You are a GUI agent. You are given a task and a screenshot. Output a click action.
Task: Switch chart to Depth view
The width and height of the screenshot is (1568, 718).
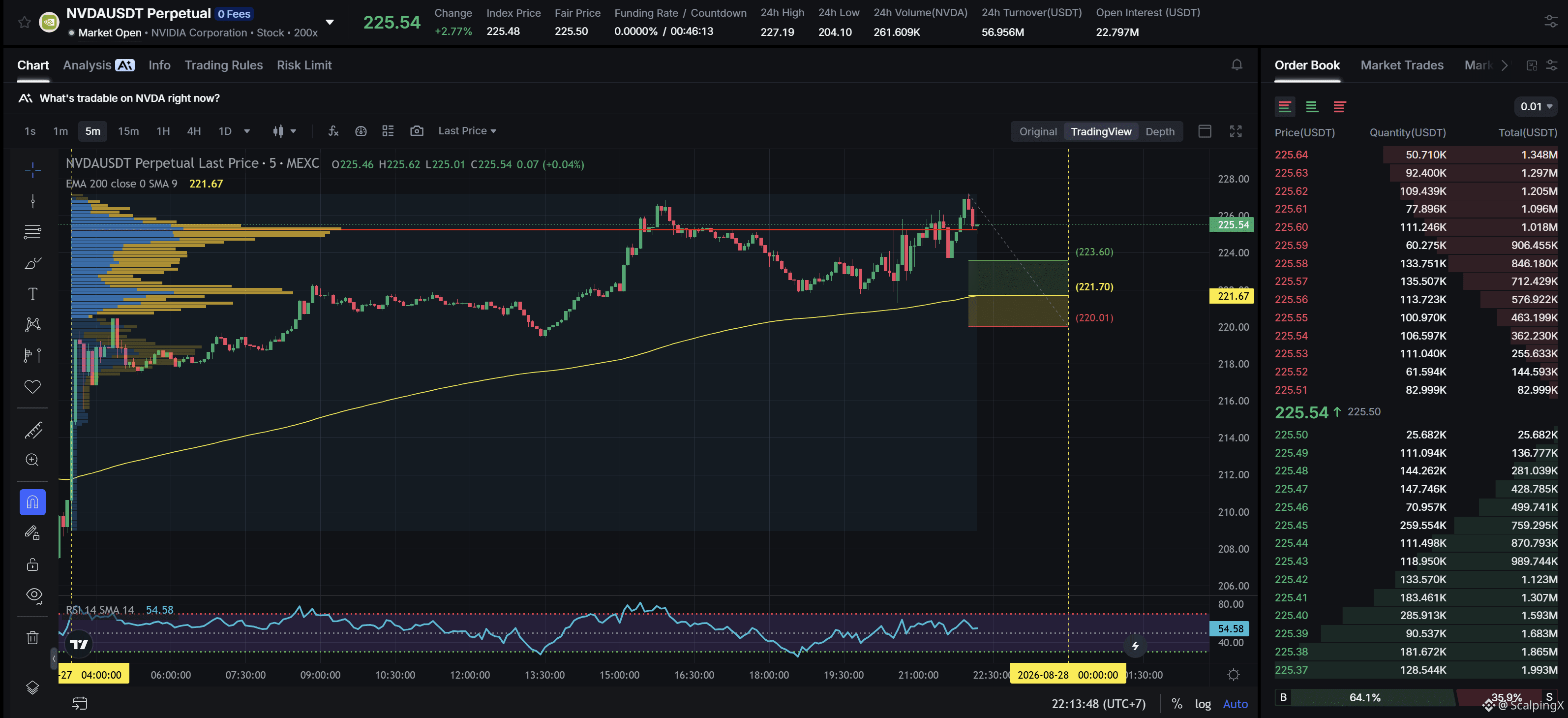pos(1160,131)
